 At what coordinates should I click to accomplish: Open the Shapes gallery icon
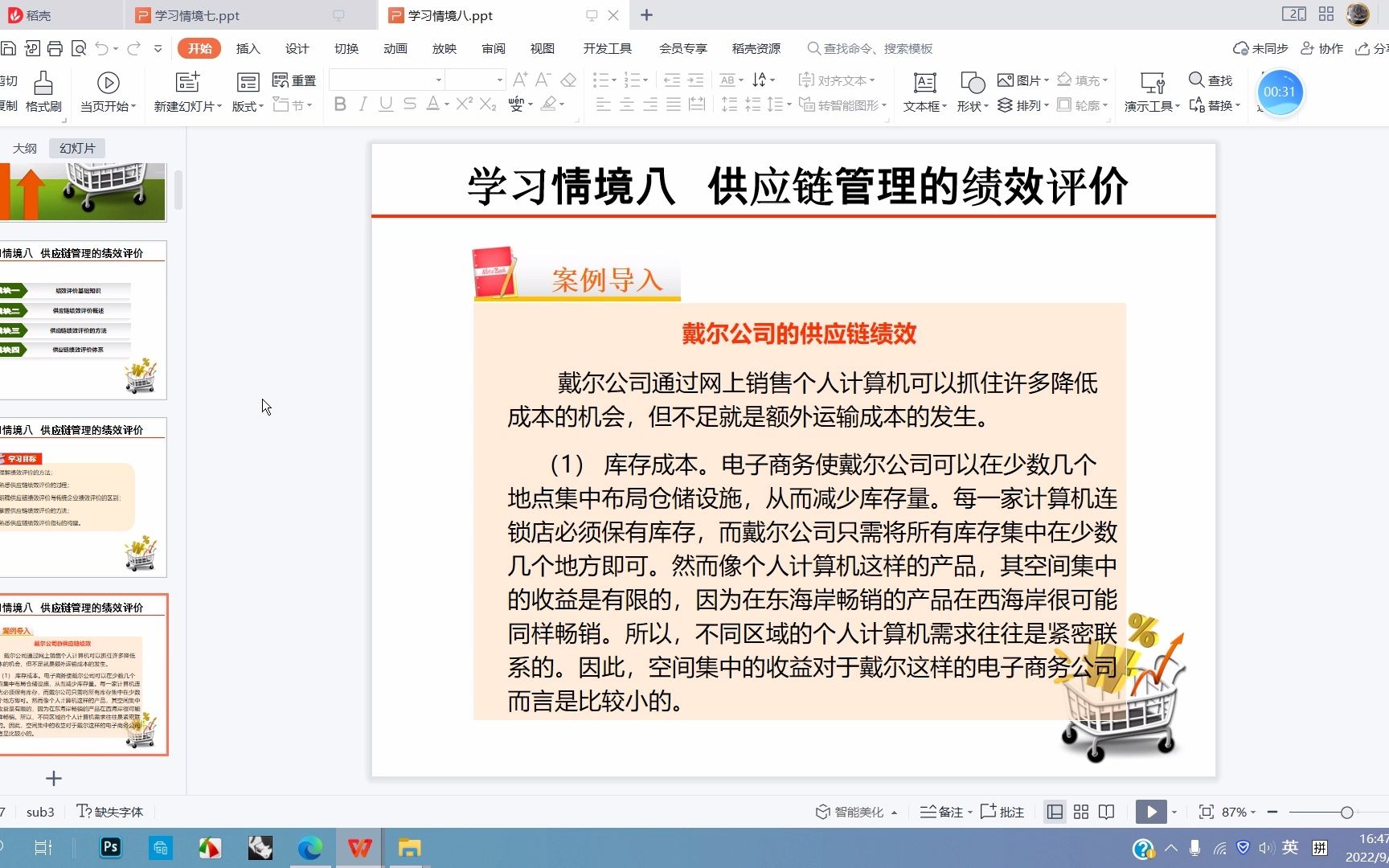972,83
